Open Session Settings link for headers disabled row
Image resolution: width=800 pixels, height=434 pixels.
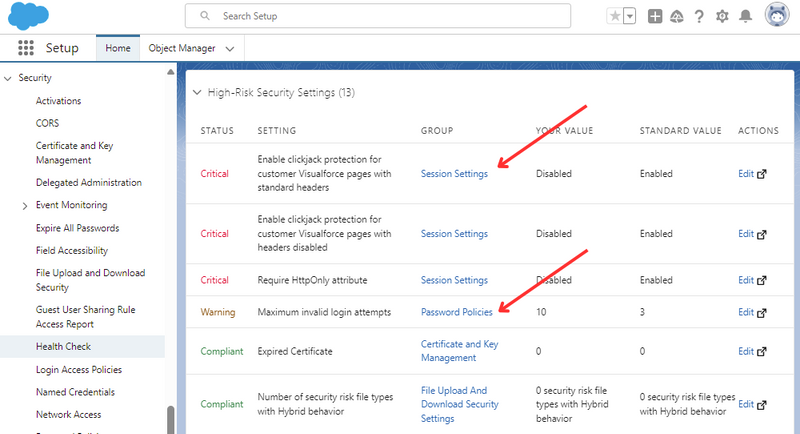tap(454, 234)
